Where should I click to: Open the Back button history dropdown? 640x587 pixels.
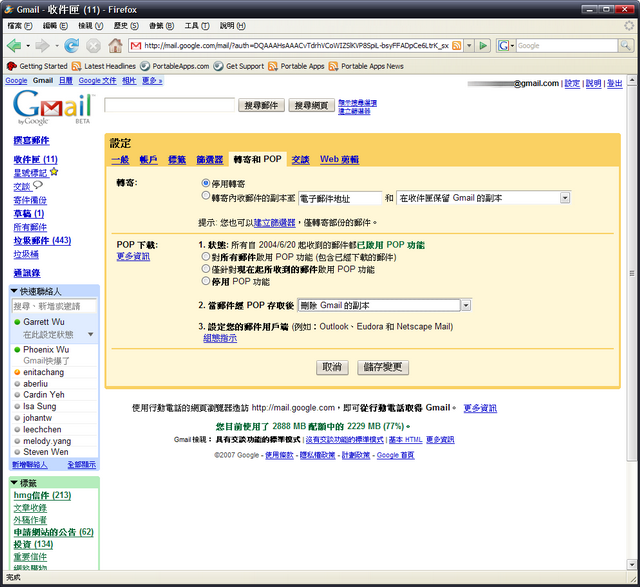tap(28, 46)
